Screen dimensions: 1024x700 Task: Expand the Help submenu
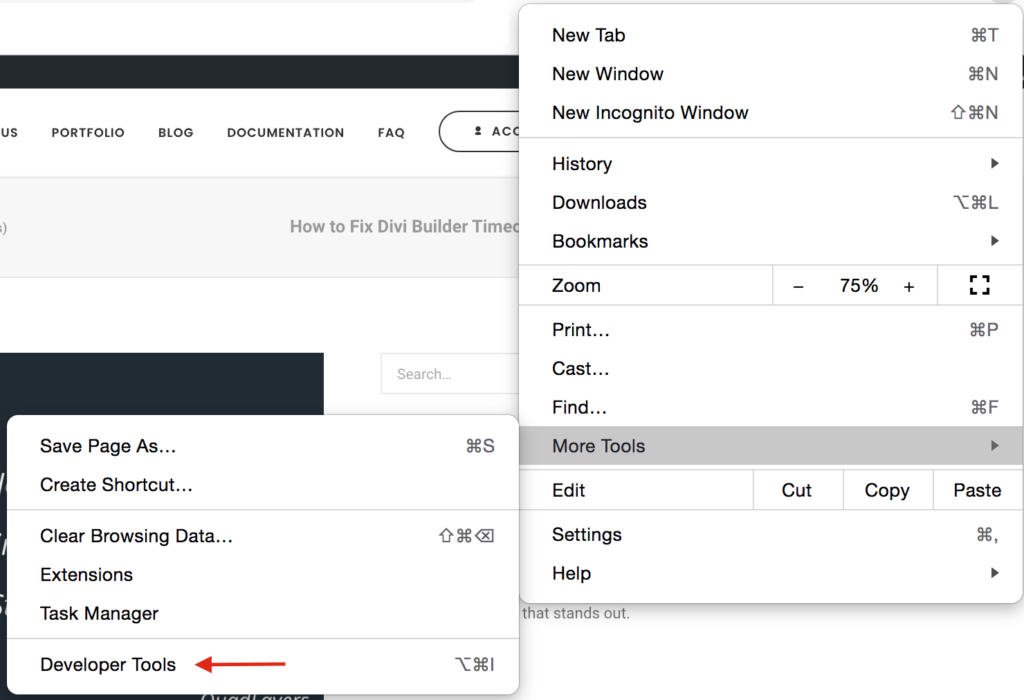tap(771, 573)
